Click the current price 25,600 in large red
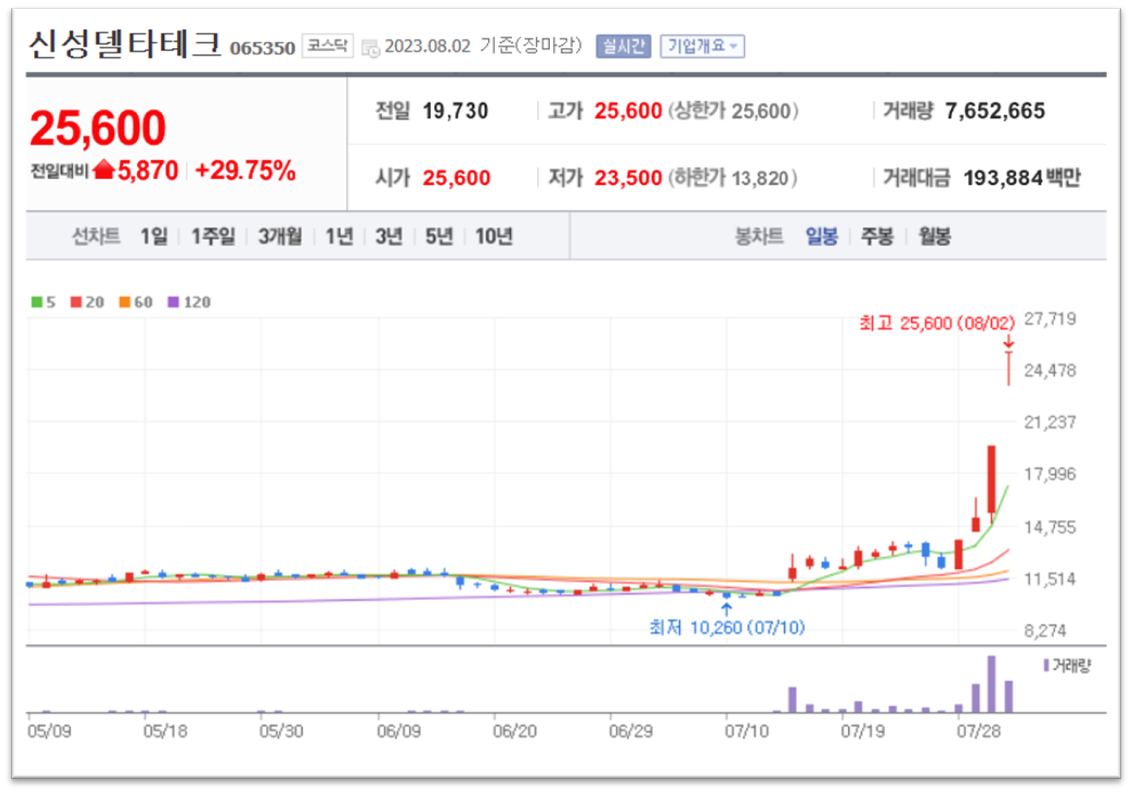This screenshot has height=793, width=1132. pos(98,128)
